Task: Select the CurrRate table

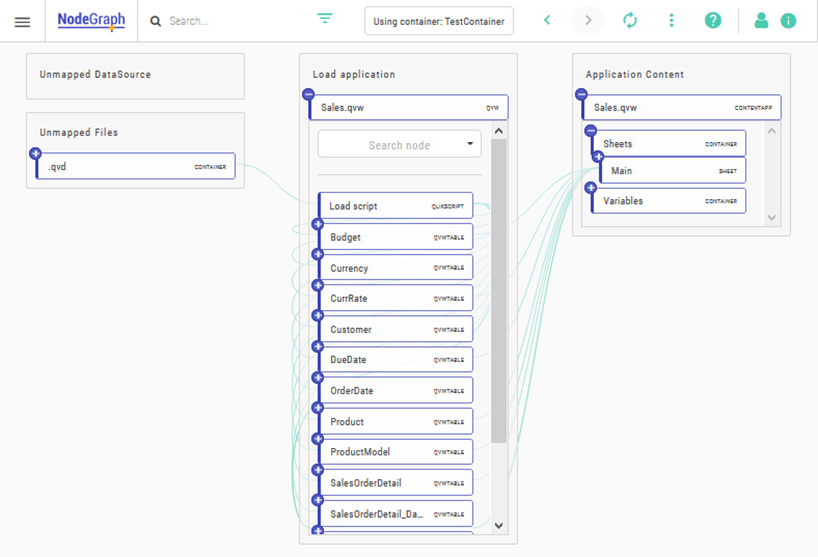Action: pos(396,298)
